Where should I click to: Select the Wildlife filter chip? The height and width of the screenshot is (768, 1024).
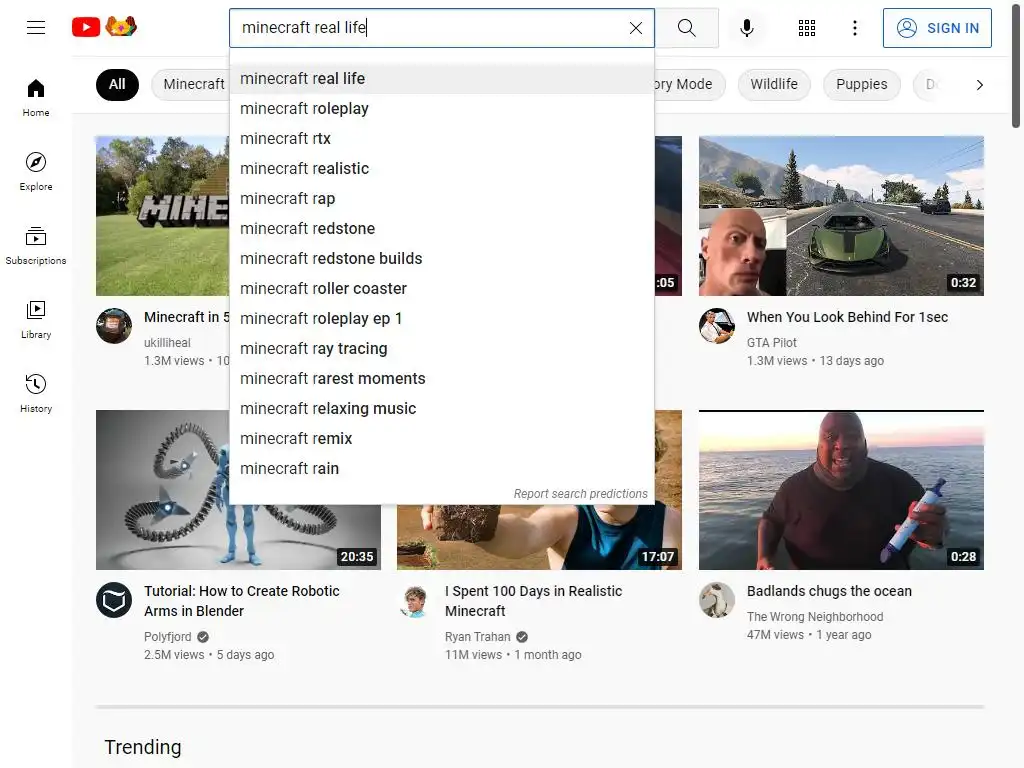coord(774,84)
